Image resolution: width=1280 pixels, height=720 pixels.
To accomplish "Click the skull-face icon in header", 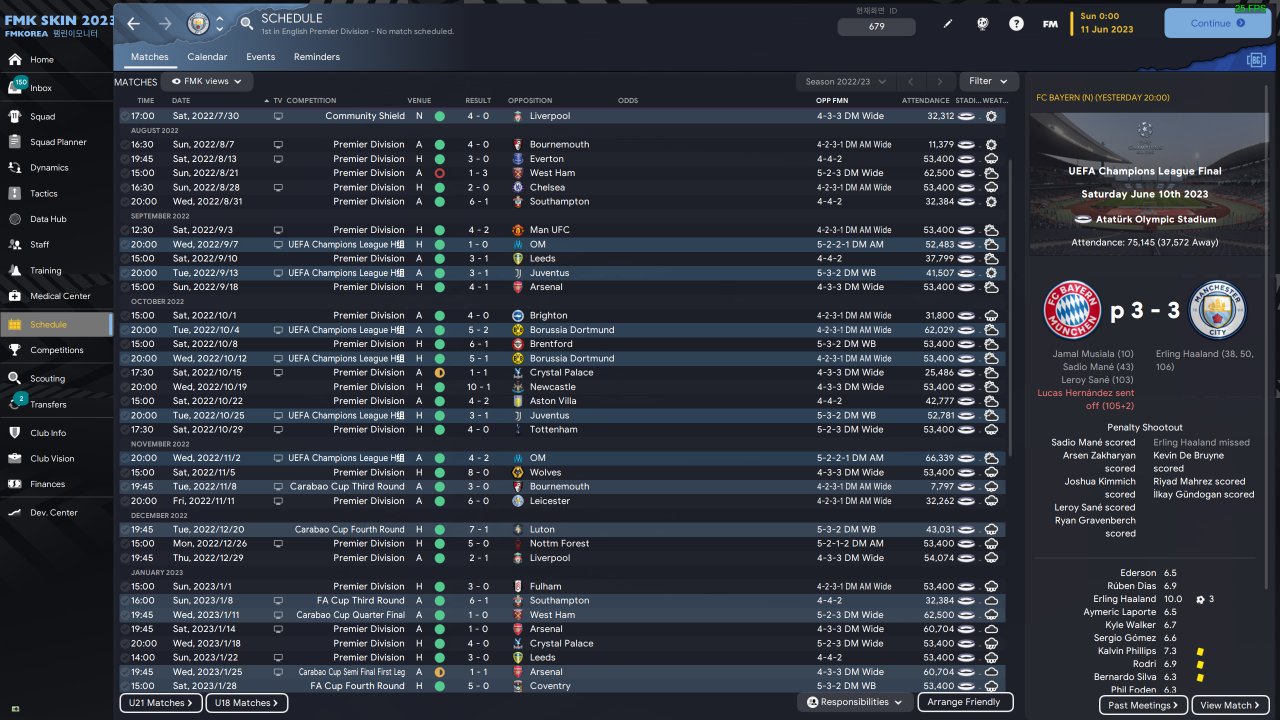I will 982,24.
